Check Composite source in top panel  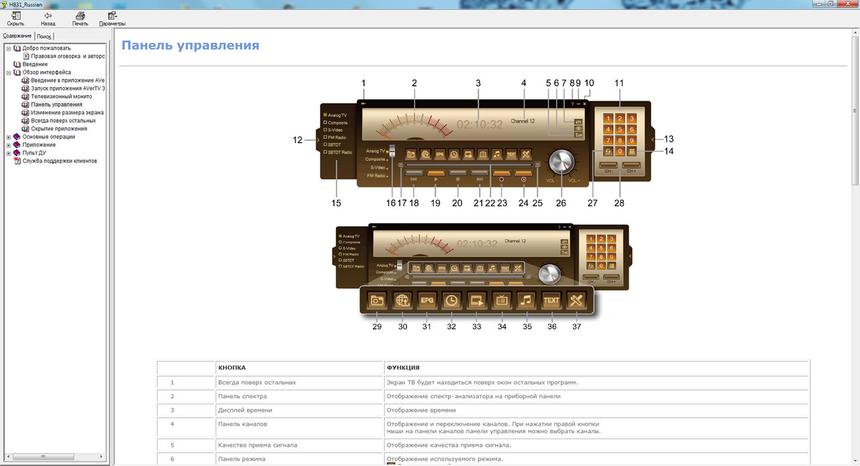click(x=325, y=122)
